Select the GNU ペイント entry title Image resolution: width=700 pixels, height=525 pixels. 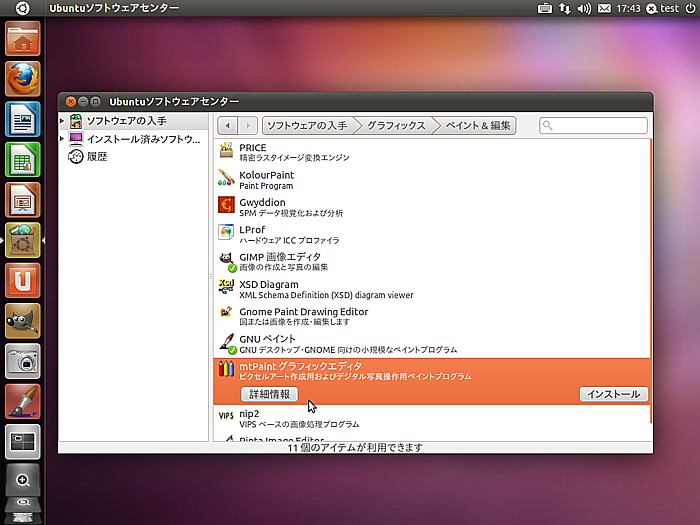click(267, 339)
